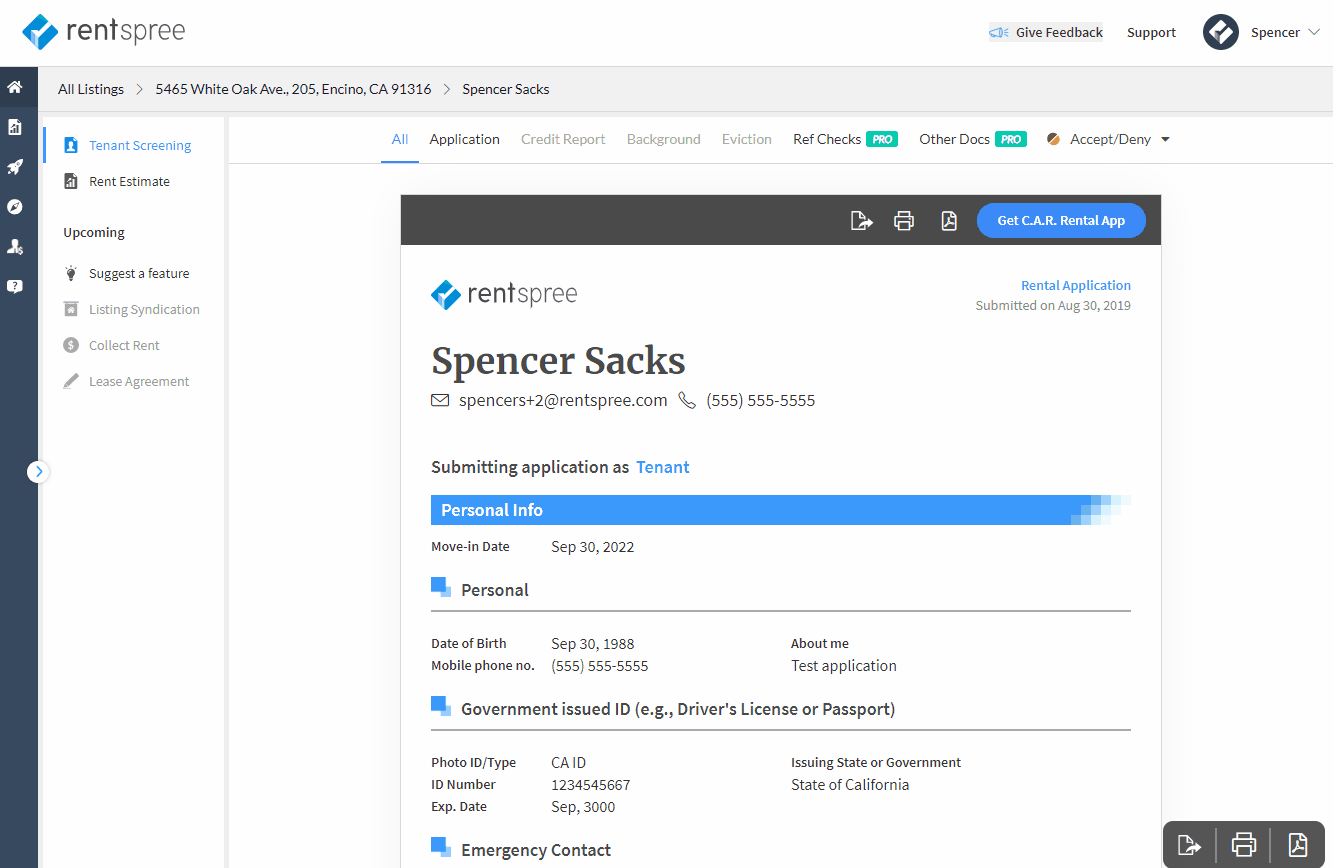Viewport: 1333px width, 868px height.
Task: Click the Accept/Deny status icon
Action: (1053, 140)
